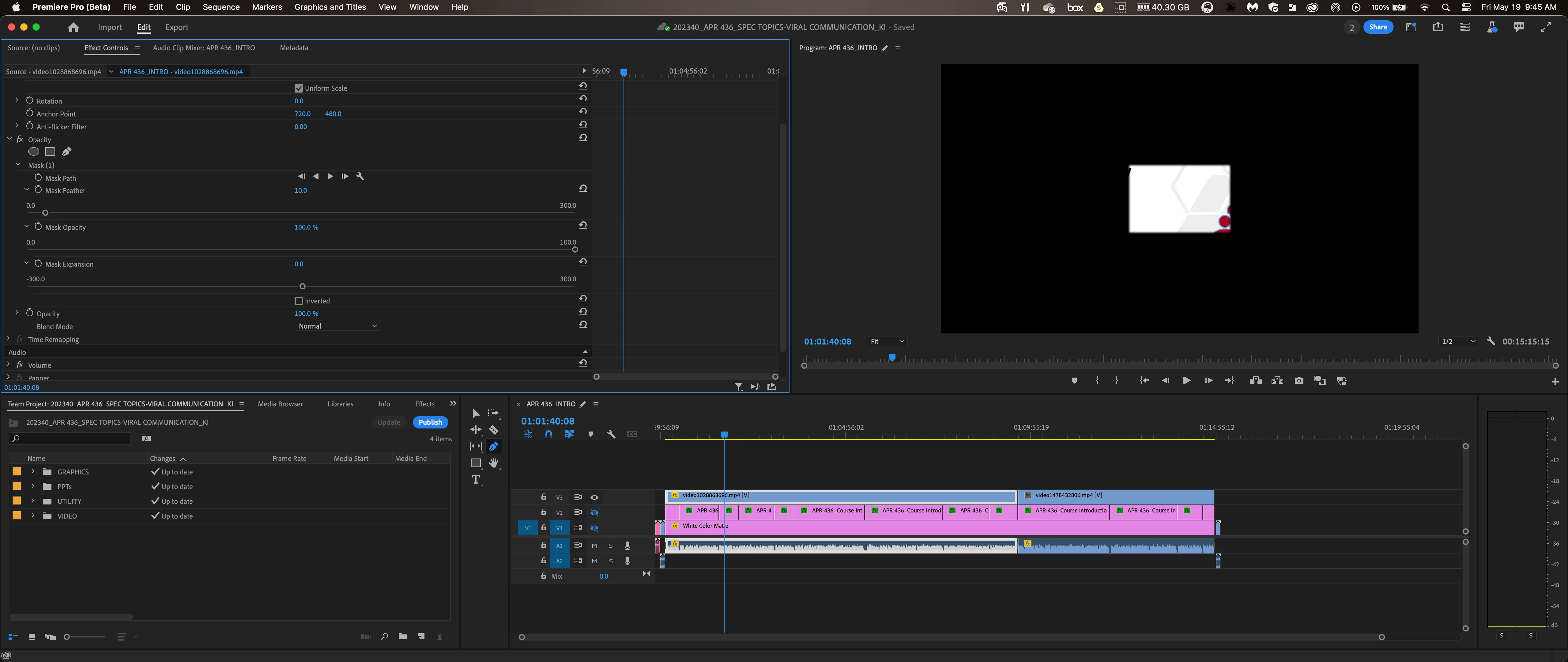Switch to the Media Browser tab
This screenshot has width=1568, height=662.
point(280,404)
